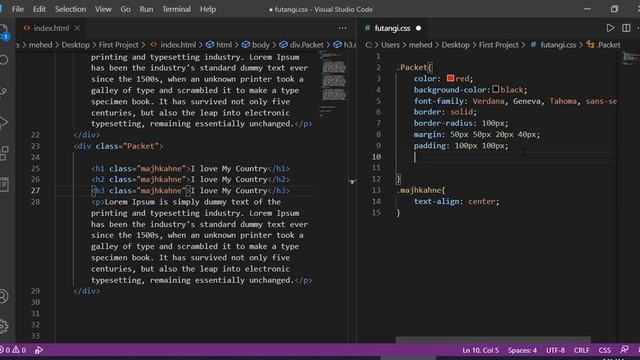
Task: Open the Source Control view
Action: tap(3, 91)
